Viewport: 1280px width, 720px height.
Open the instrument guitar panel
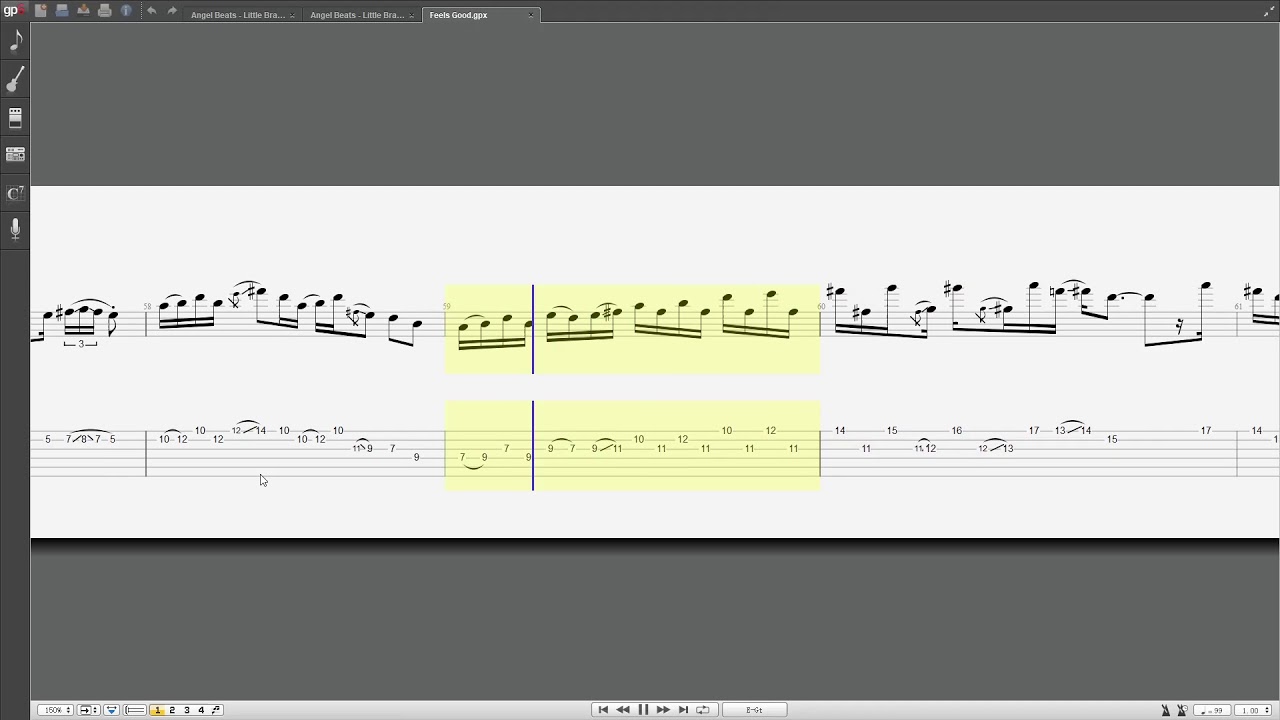[x=15, y=80]
